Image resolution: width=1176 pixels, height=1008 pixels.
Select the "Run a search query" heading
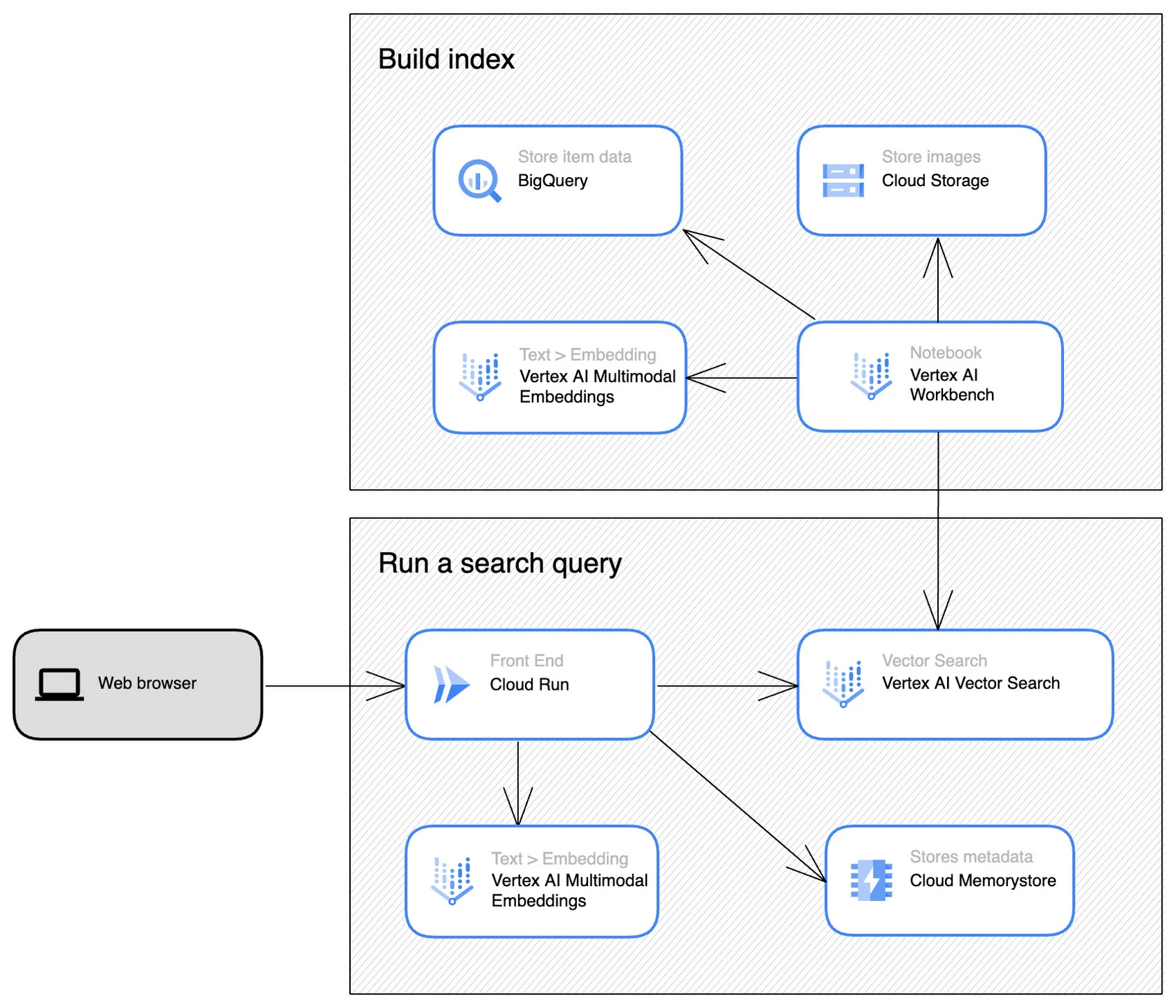[499, 563]
